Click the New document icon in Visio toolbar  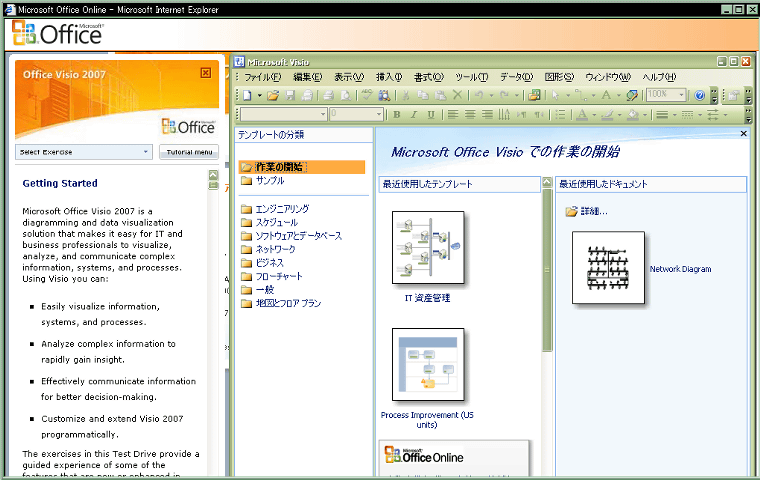tap(248, 95)
